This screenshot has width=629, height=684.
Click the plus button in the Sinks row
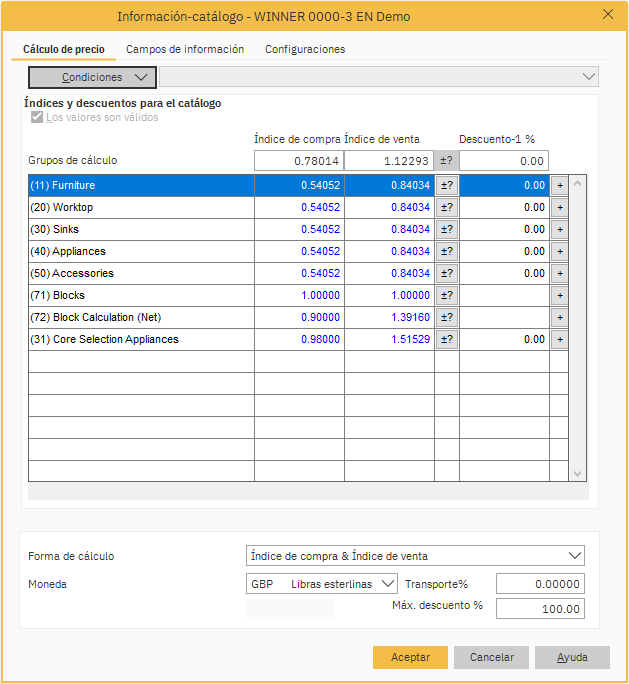point(560,229)
